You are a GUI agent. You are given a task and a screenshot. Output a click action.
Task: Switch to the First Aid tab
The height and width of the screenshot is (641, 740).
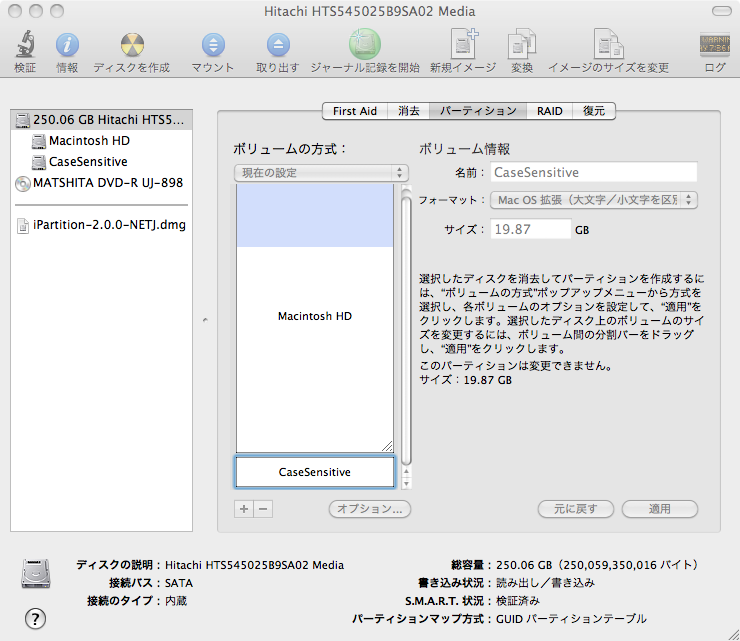(x=355, y=111)
